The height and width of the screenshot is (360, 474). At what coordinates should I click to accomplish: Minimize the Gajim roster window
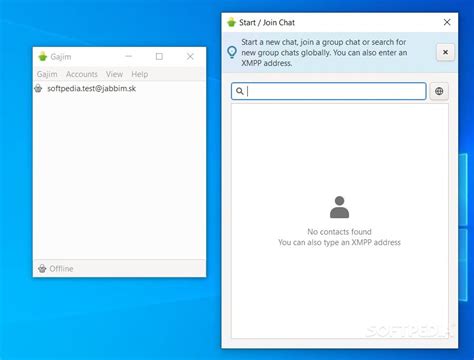(129, 56)
